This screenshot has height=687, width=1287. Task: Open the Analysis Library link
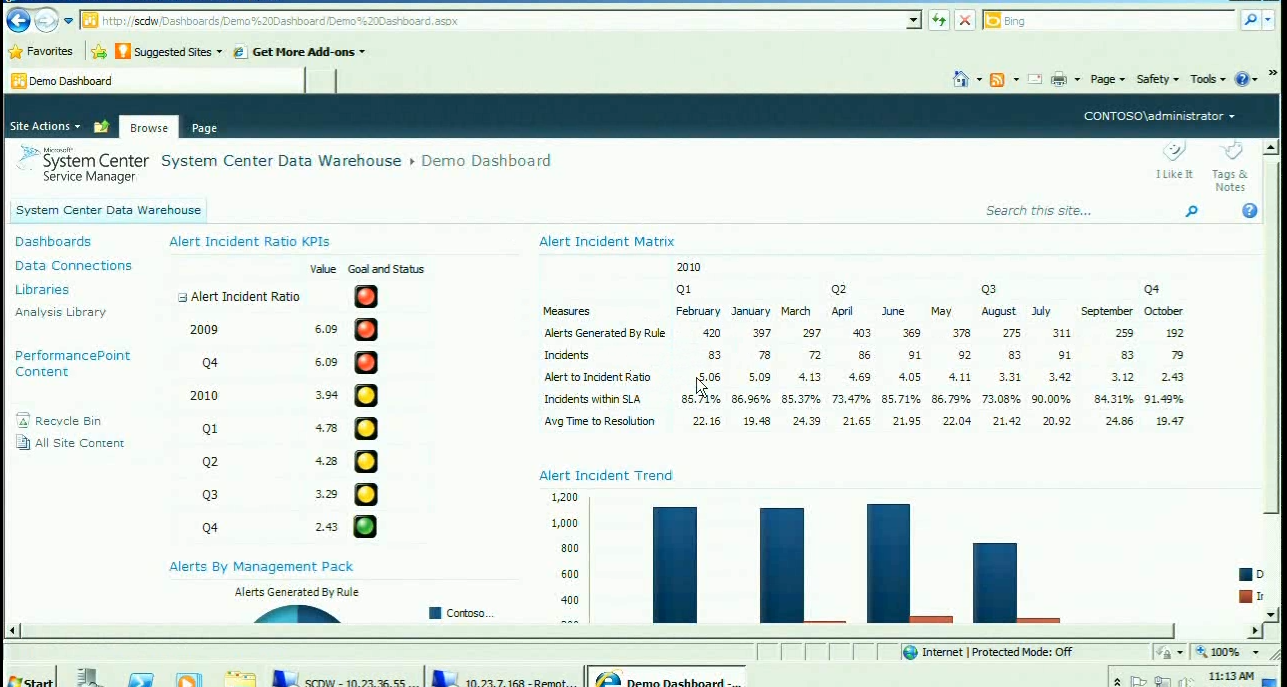[60, 312]
